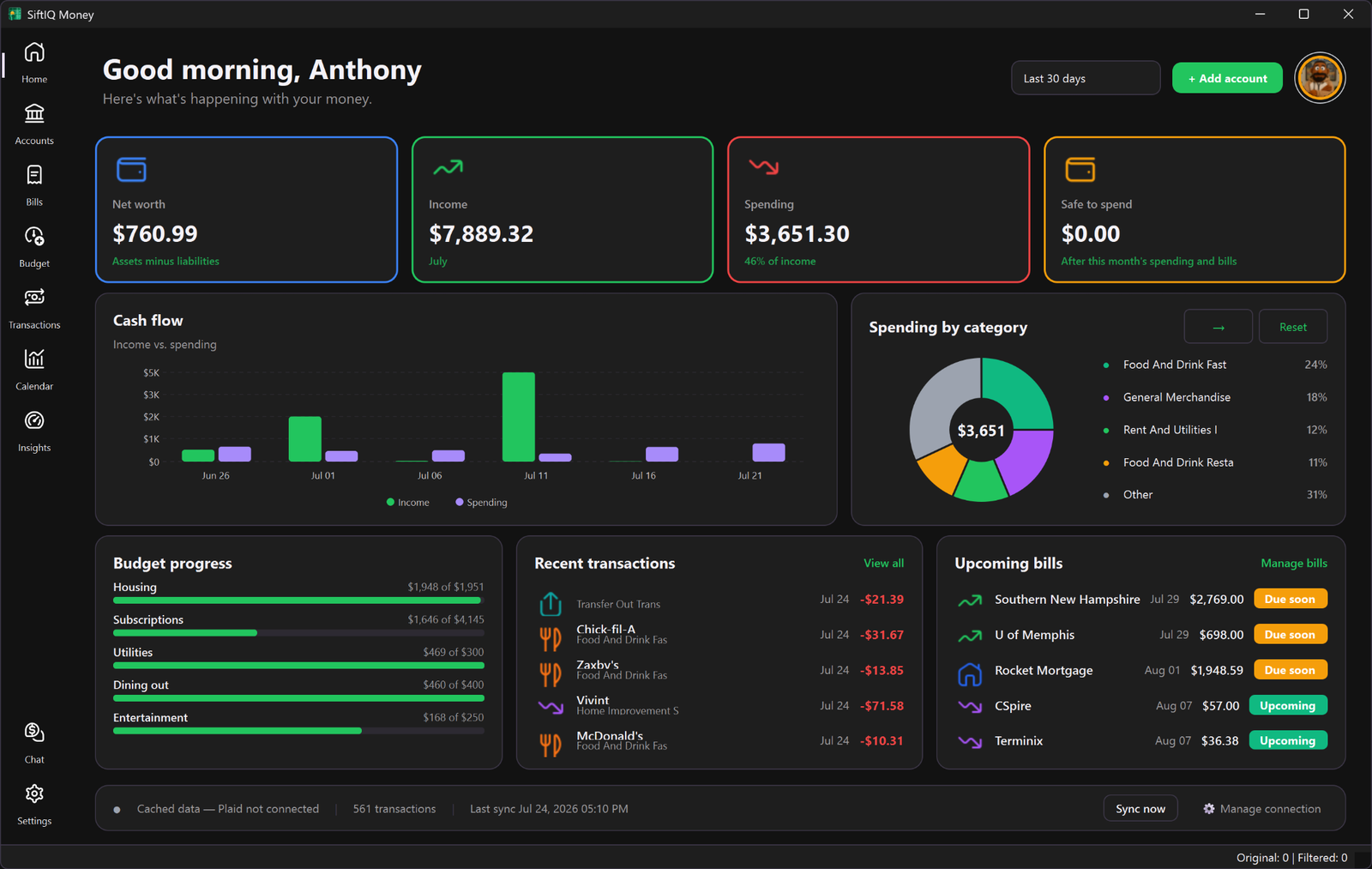Screen dimensions: 1372x869
Task: Click the Sync now button
Action: 1140,809
